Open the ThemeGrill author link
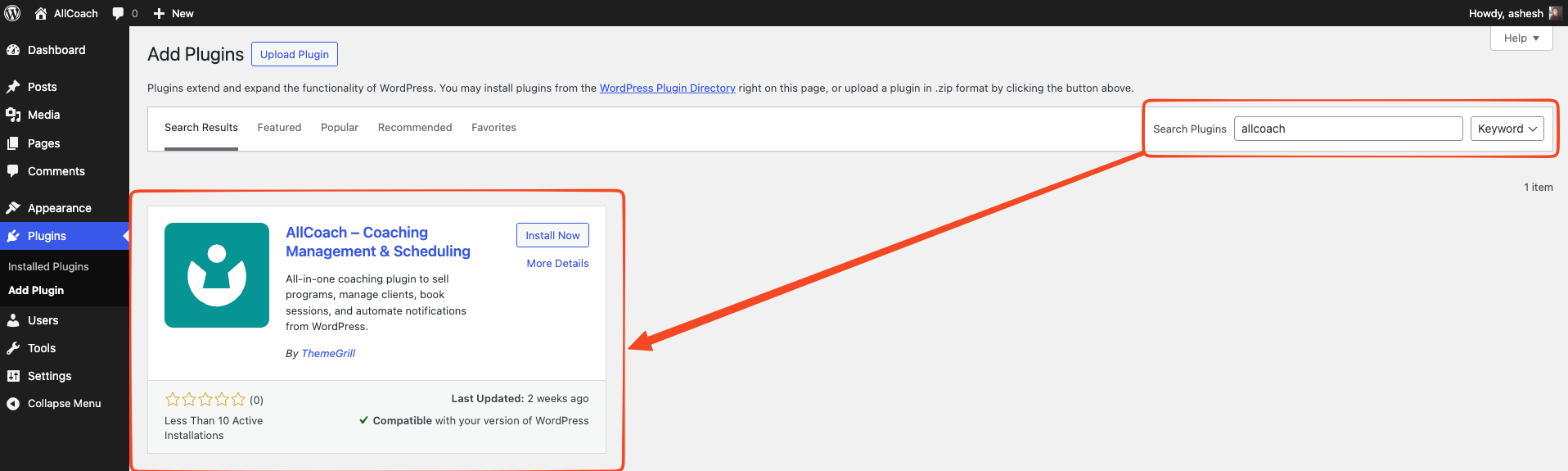This screenshot has width=1568, height=471. (328, 354)
